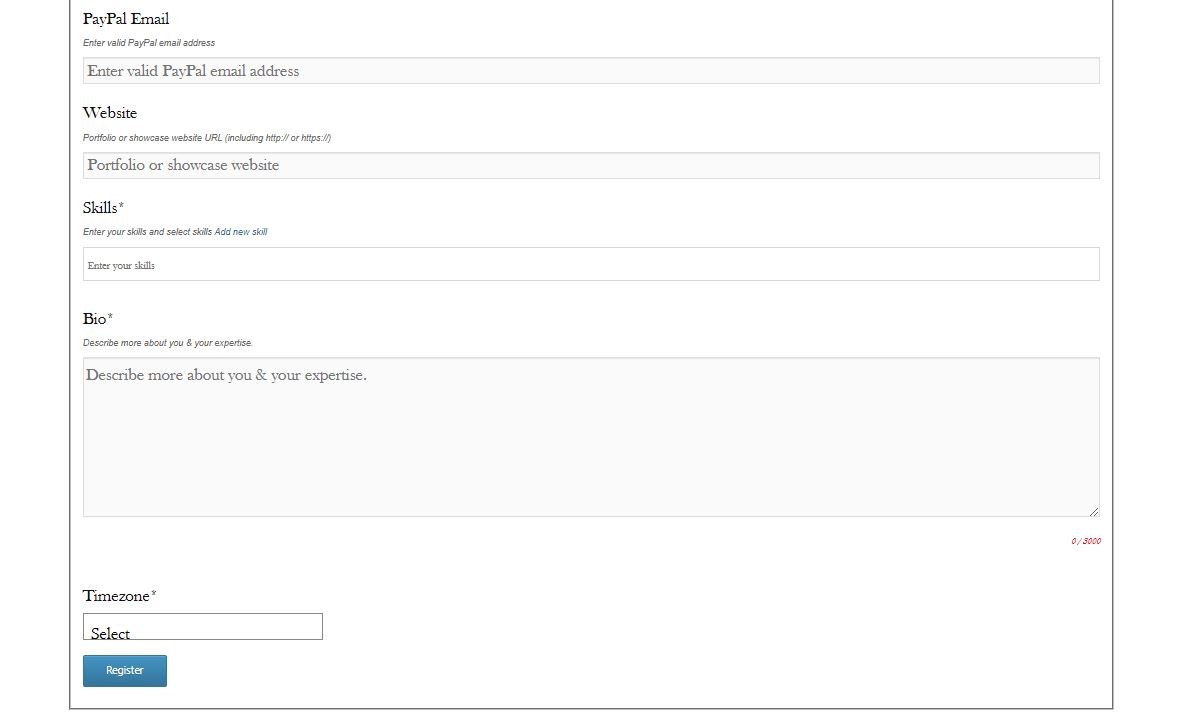The width and height of the screenshot is (1180, 715).
Task: Focus the Website URL input field
Action: coord(590,165)
